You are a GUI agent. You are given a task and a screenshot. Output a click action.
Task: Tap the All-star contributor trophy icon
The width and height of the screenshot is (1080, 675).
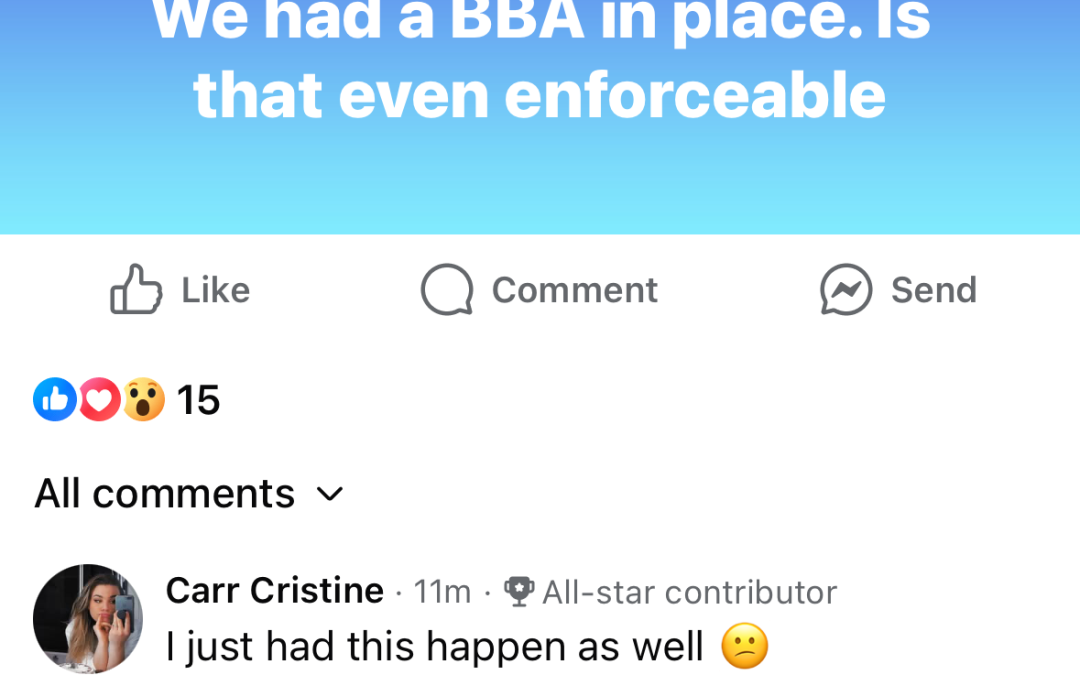pos(518,592)
